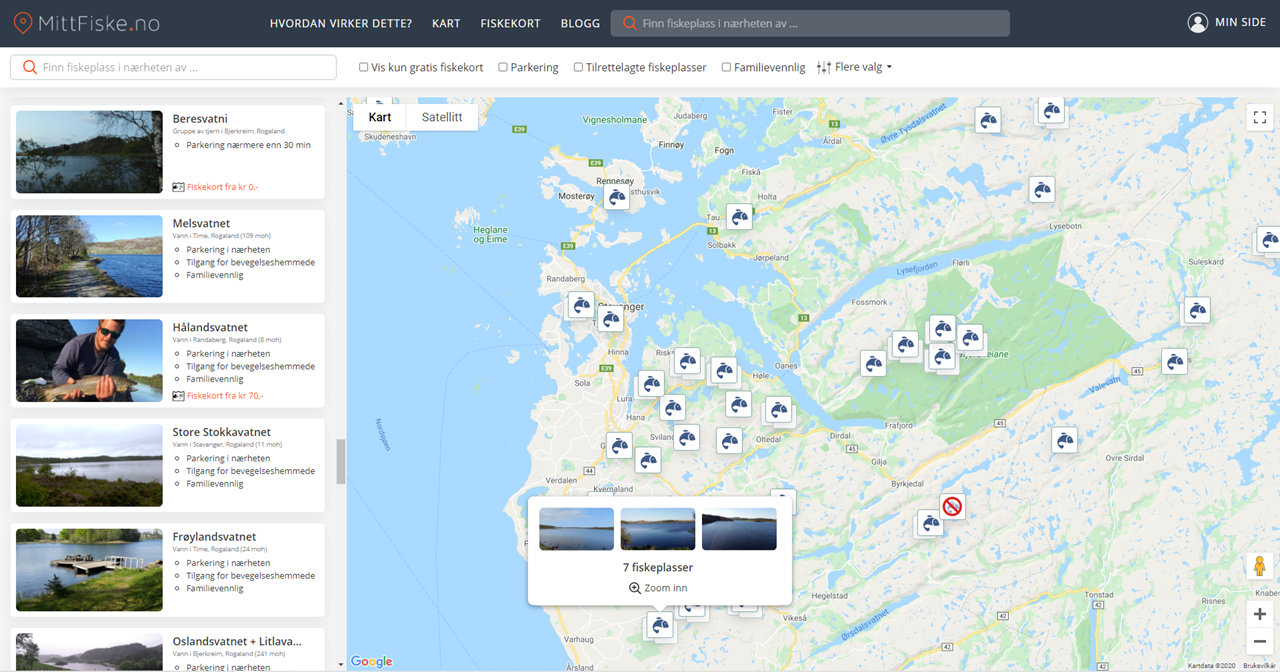Click the first photo in the map popup
The width and height of the screenshot is (1280, 672).
pyautogui.click(x=577, y=529)
